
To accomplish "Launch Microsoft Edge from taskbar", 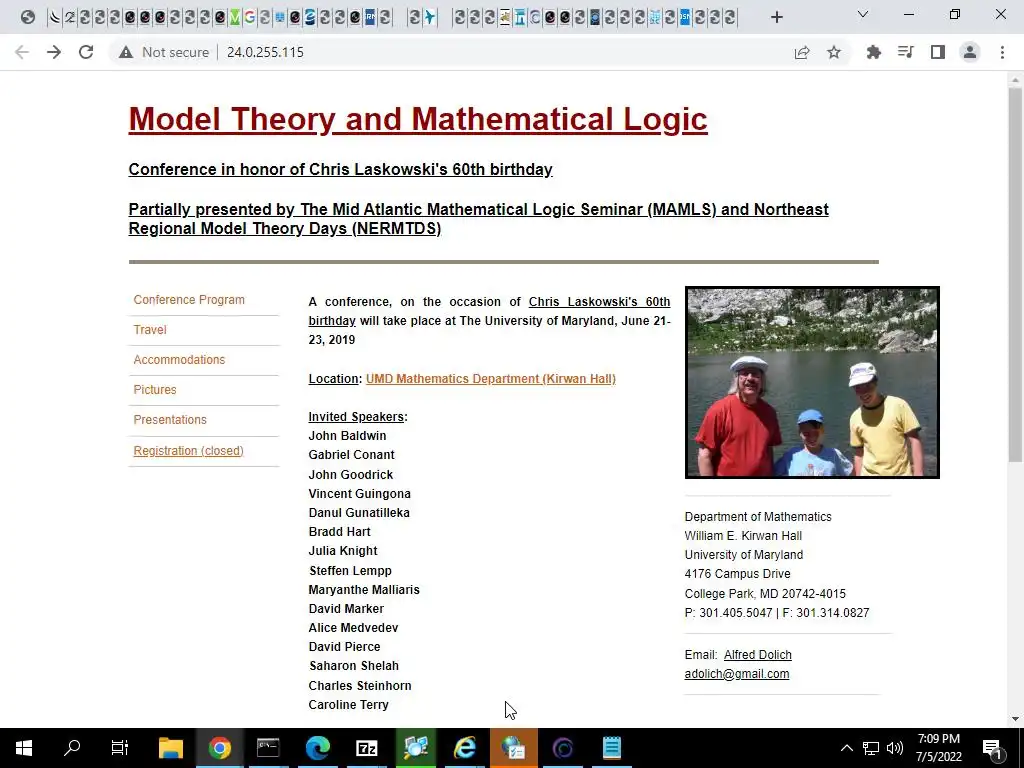I will point(317,748).
